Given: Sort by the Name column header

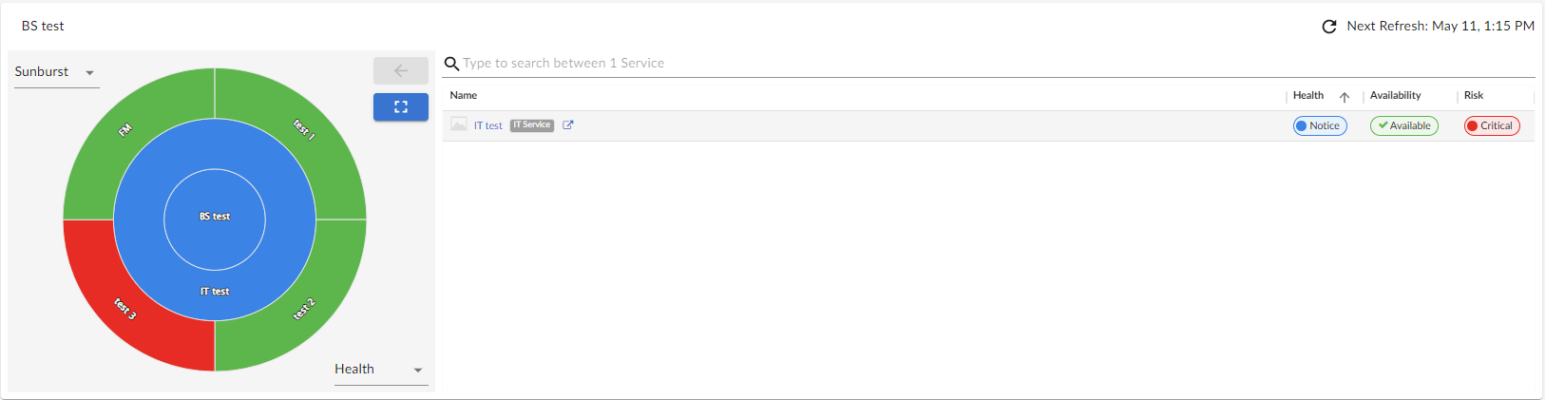Looking at the screenshot, I should click(464, 96).
